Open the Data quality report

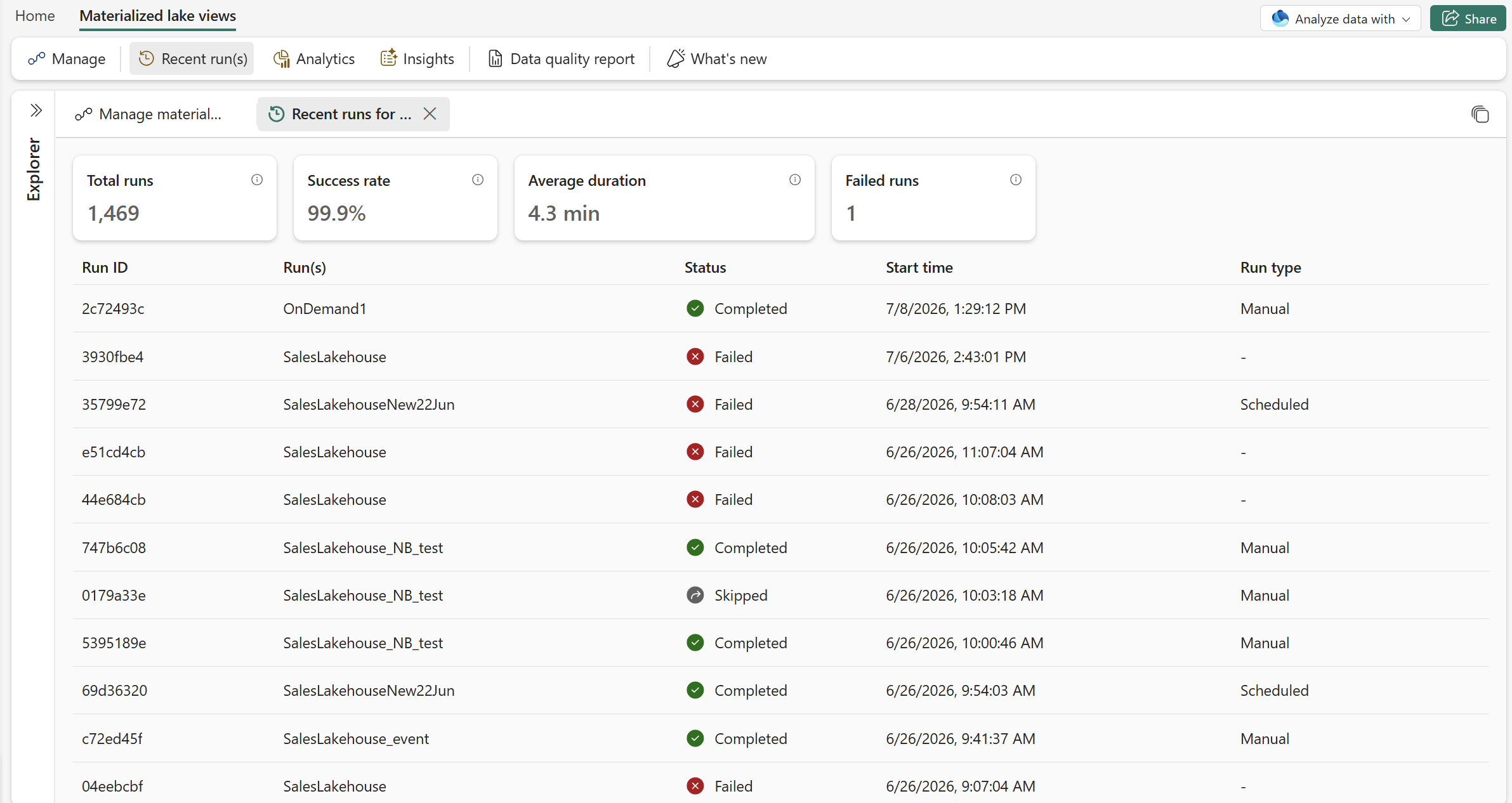click(561, 59)
